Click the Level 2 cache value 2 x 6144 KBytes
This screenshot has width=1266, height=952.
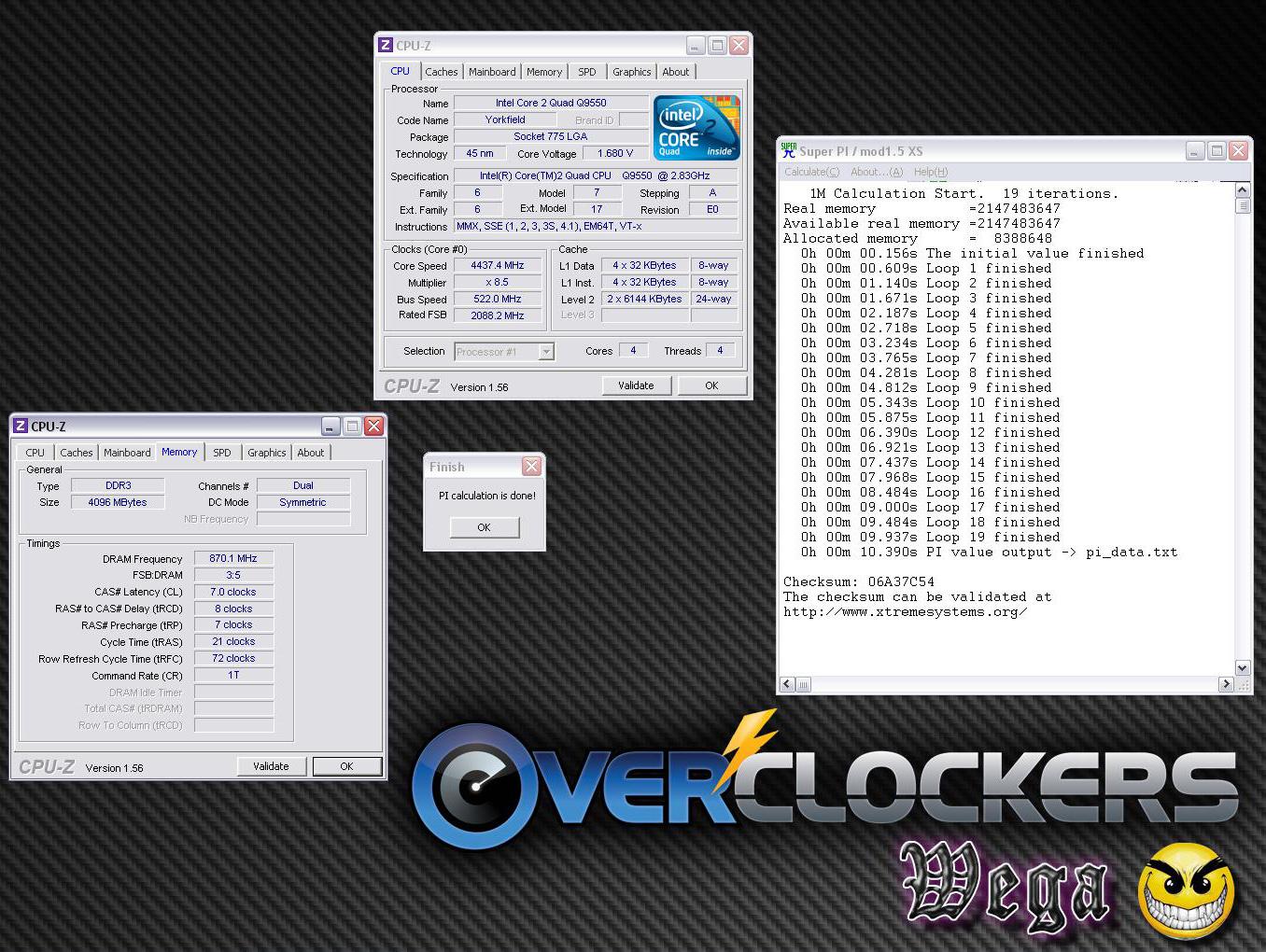pyautogui.click(x=644, y=299)
